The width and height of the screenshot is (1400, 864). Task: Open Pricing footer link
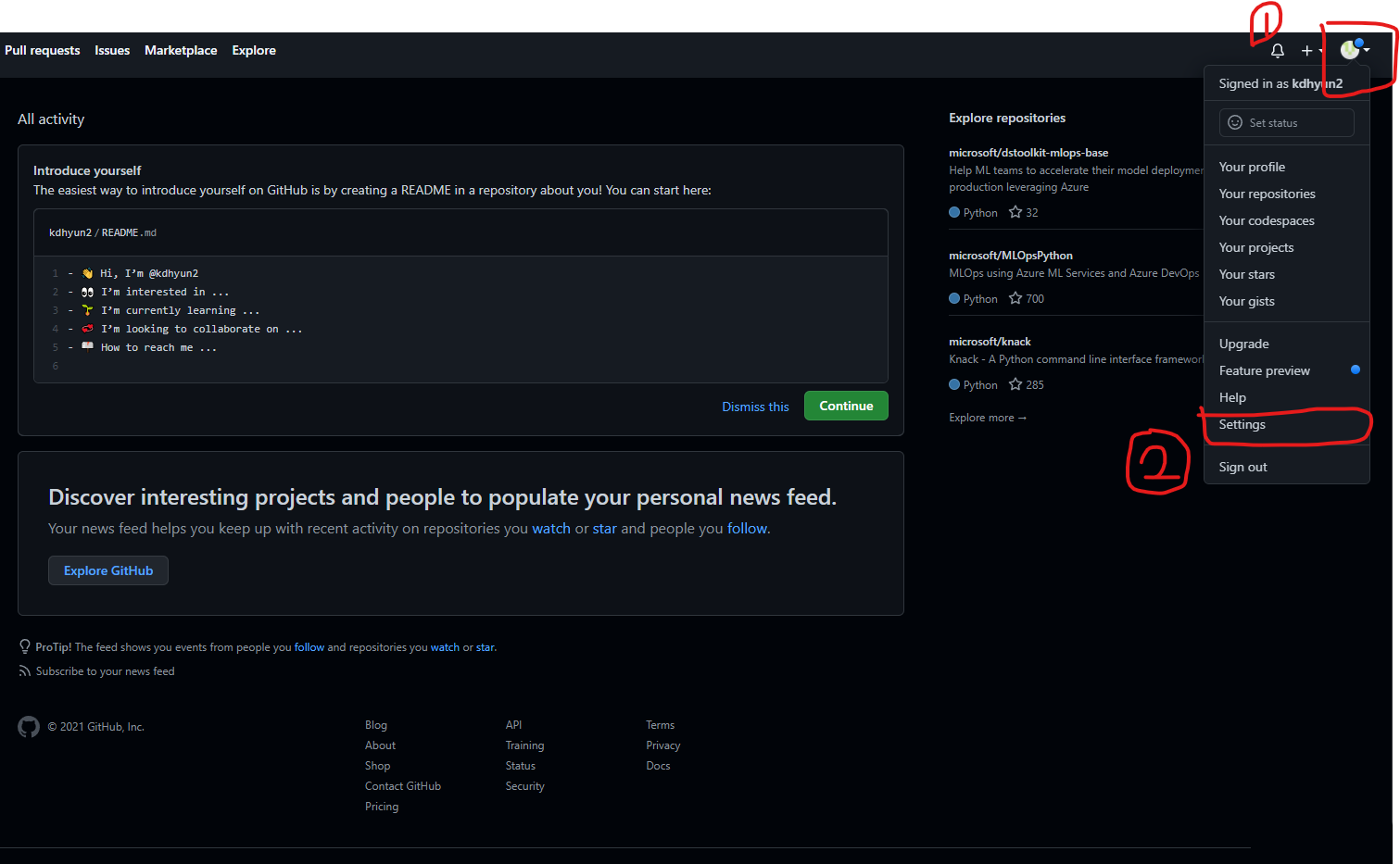pos(382,807)
